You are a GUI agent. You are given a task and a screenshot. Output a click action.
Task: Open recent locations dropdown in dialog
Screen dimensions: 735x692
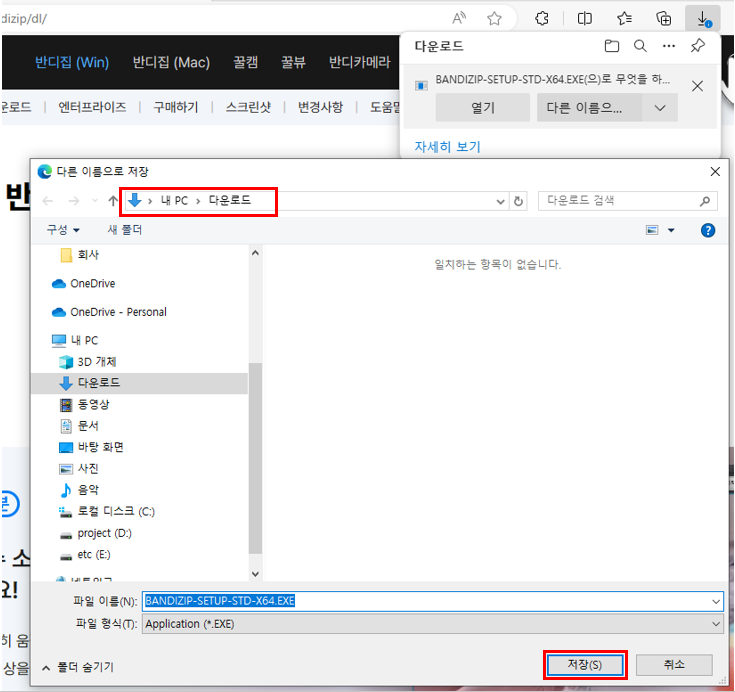pos(95,201)
